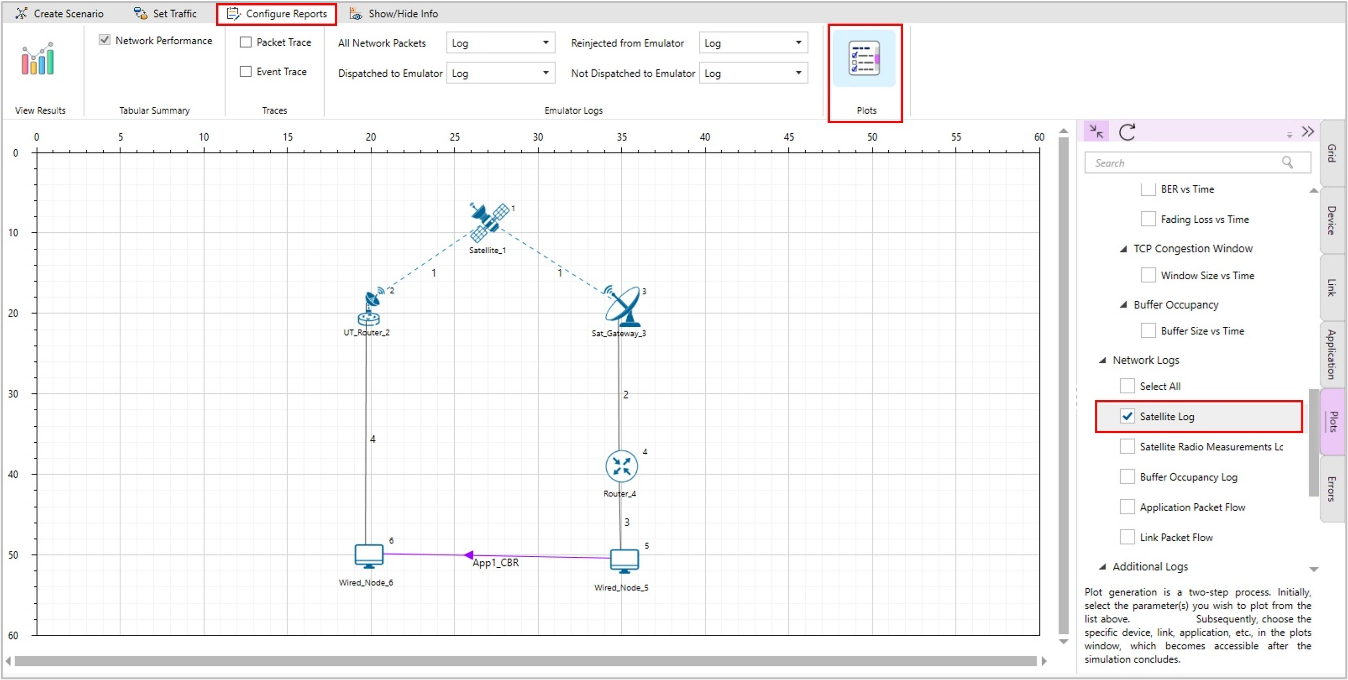Click the collapse arrows icon in side panel
The width and height of the screenshot is (1348, 680).
(x=1097, y=132)
